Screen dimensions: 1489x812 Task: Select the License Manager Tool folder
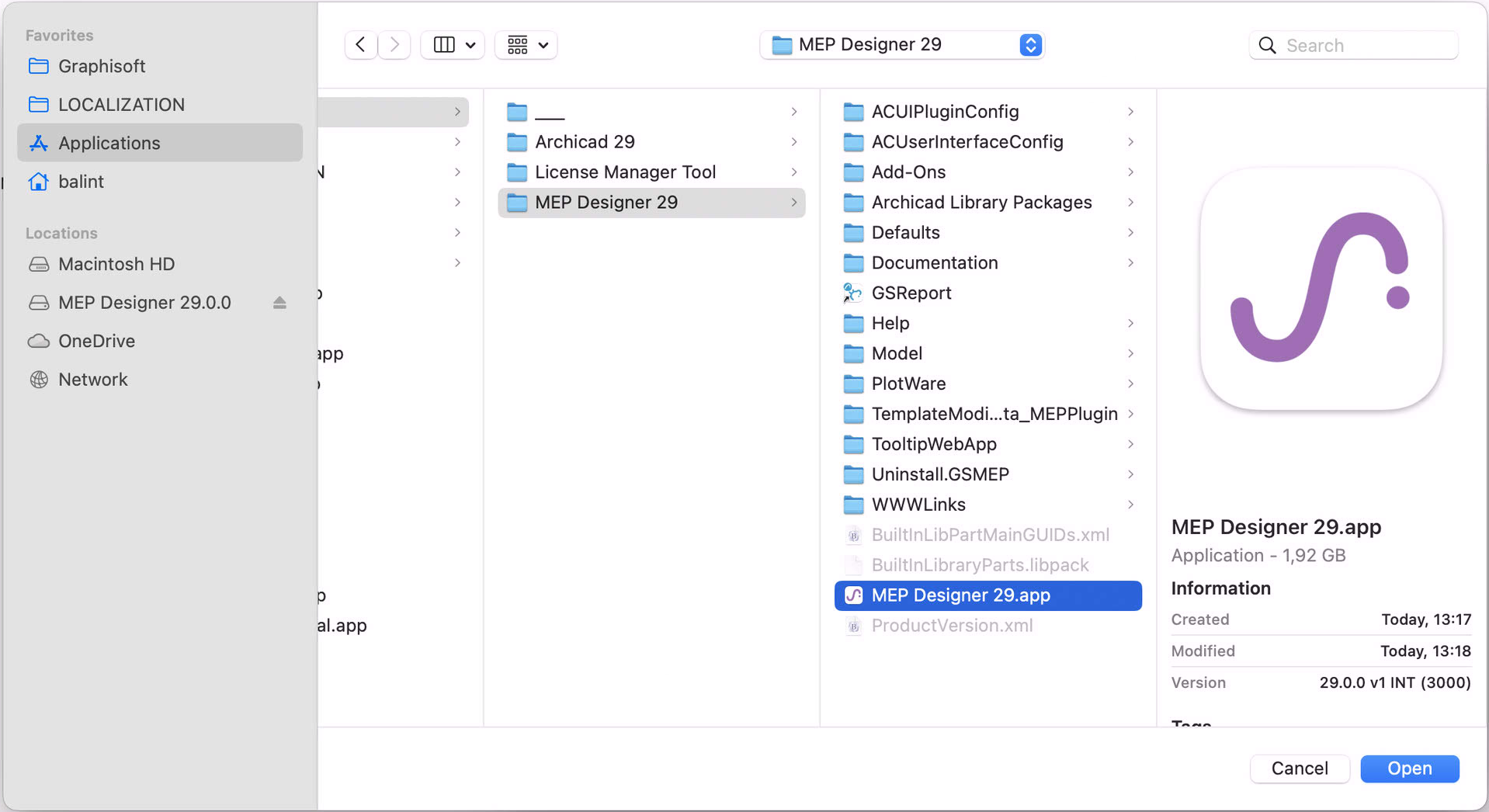pyautogui.click(x=625, y=172)
